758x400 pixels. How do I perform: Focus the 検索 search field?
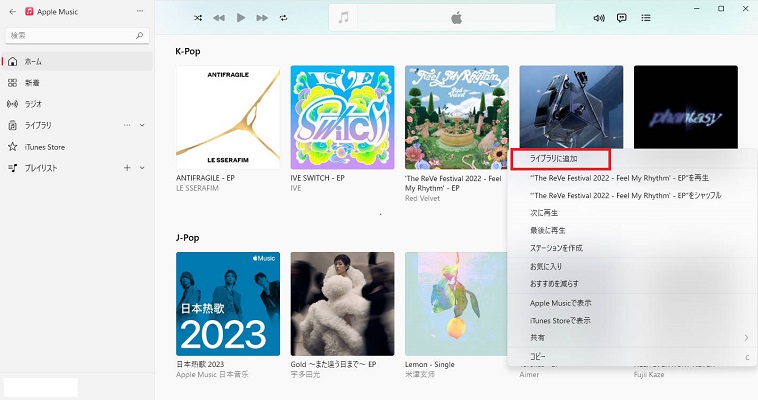[77, 35]
